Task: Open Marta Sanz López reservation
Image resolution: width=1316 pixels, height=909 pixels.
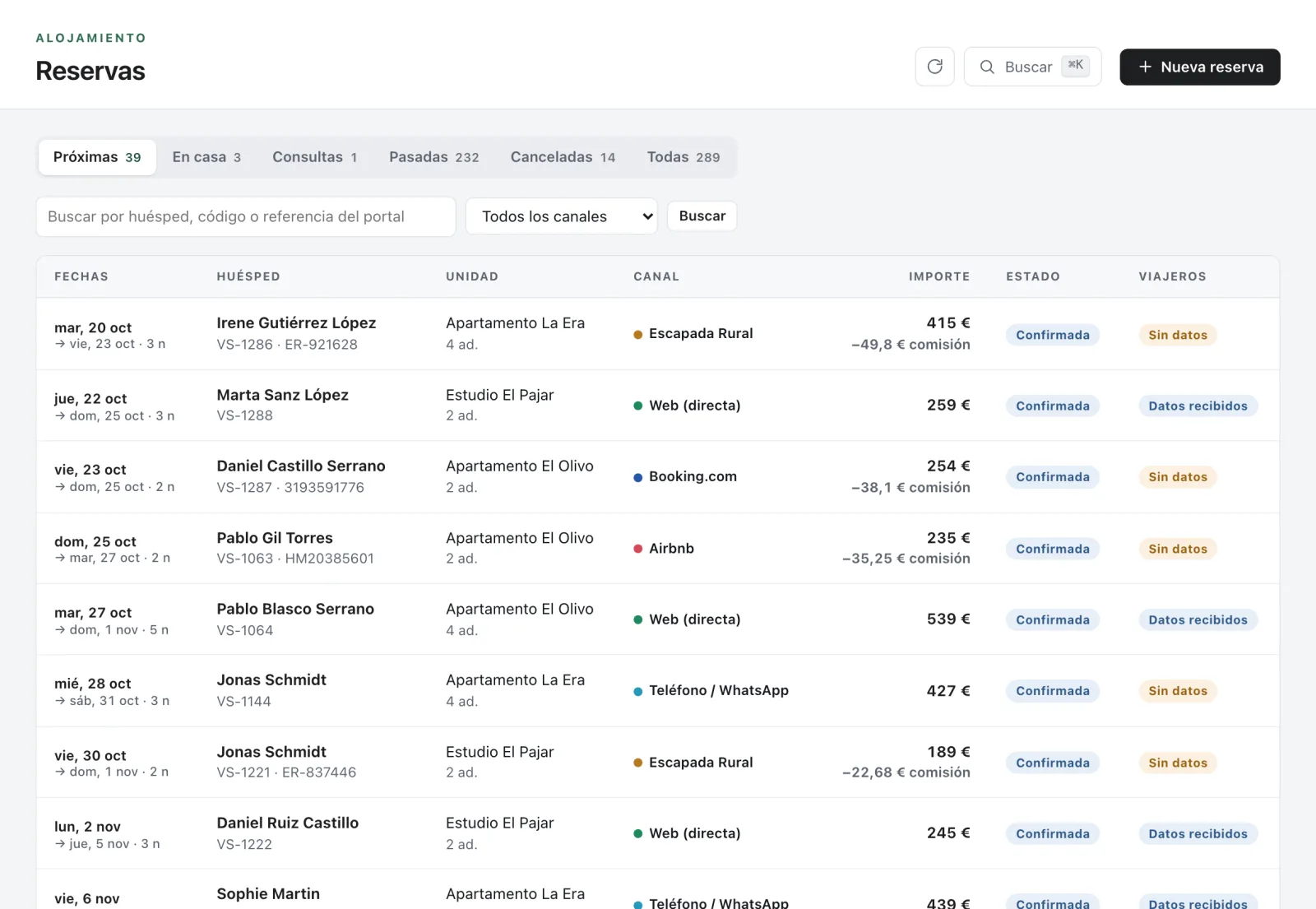Action: click(282, 395)
